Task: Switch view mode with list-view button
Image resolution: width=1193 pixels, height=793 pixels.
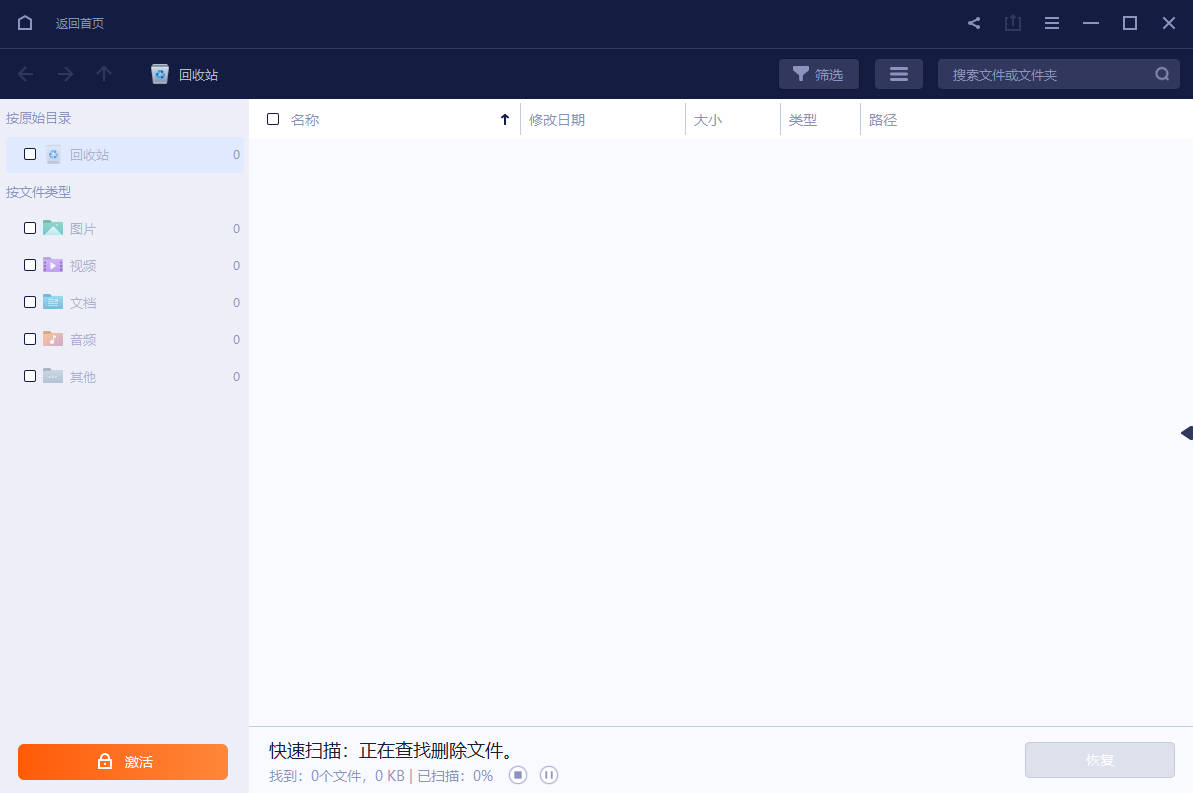Action: coord(899,74)
